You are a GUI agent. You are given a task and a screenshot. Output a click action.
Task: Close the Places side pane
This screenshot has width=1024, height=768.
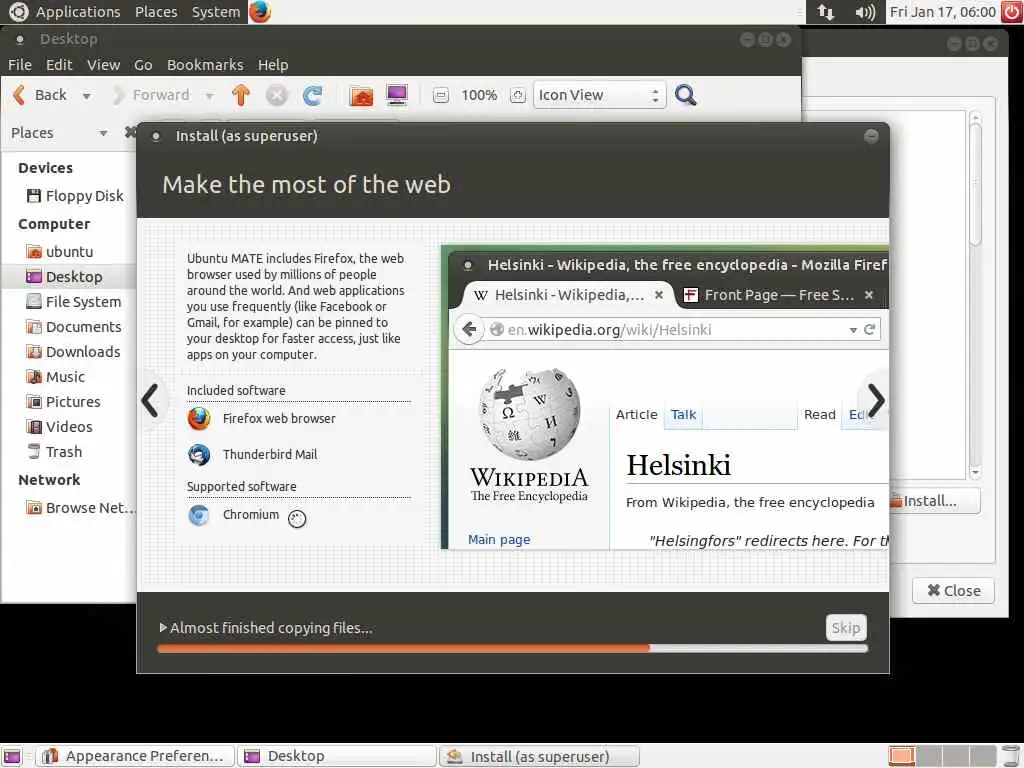(130, 133)
